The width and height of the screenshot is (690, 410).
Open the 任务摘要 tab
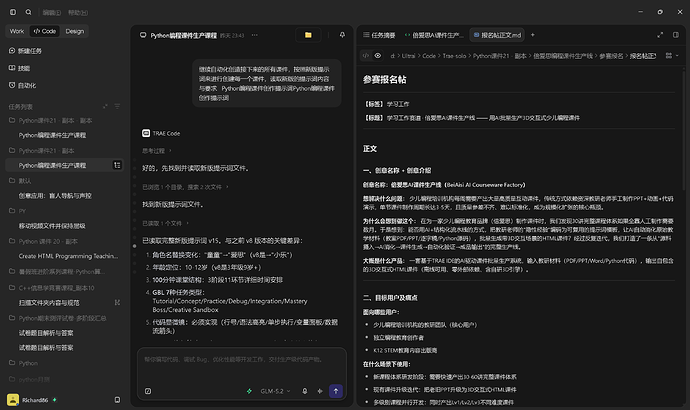(379, 35)
